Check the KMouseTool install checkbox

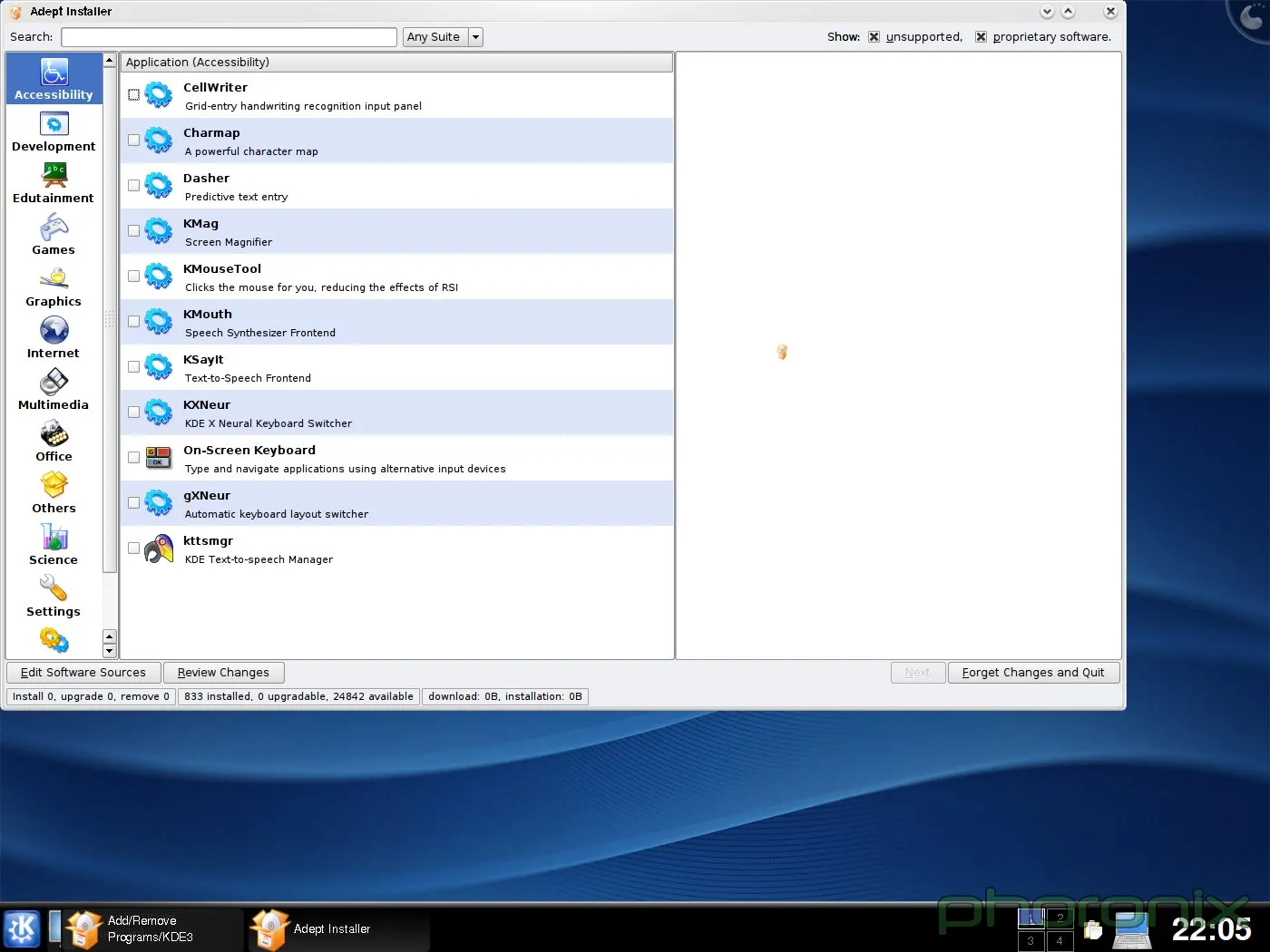tap(133, 276)
